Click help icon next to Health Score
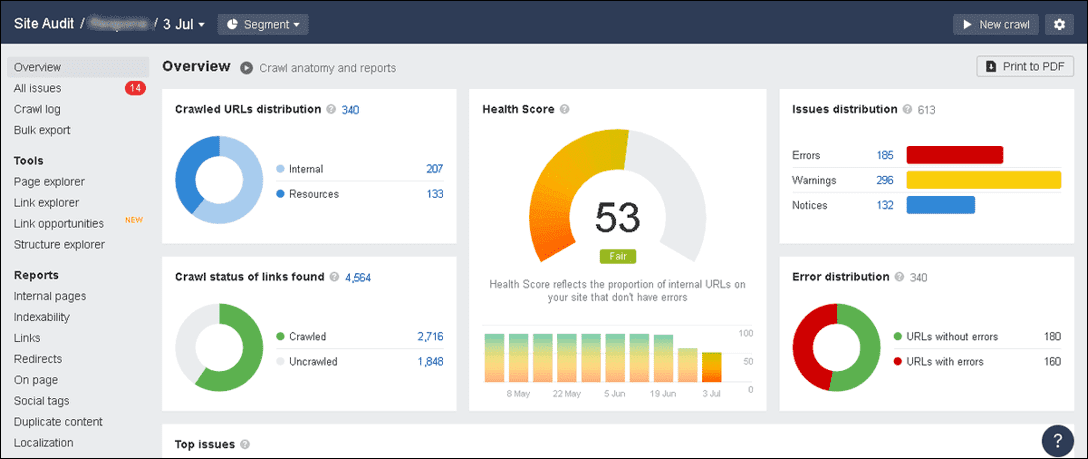 (x=564, y=110)
